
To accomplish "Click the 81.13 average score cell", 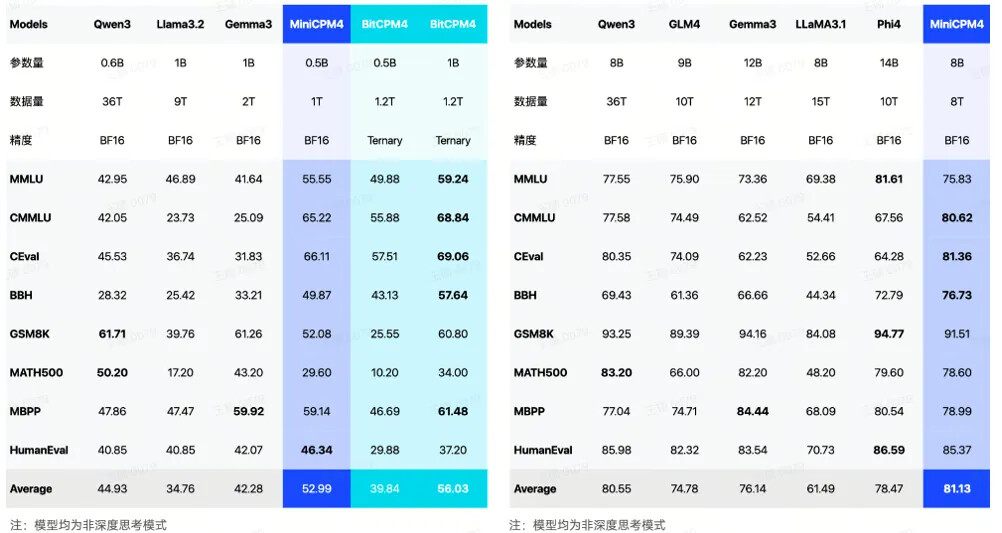I will [x=956, y=489].
